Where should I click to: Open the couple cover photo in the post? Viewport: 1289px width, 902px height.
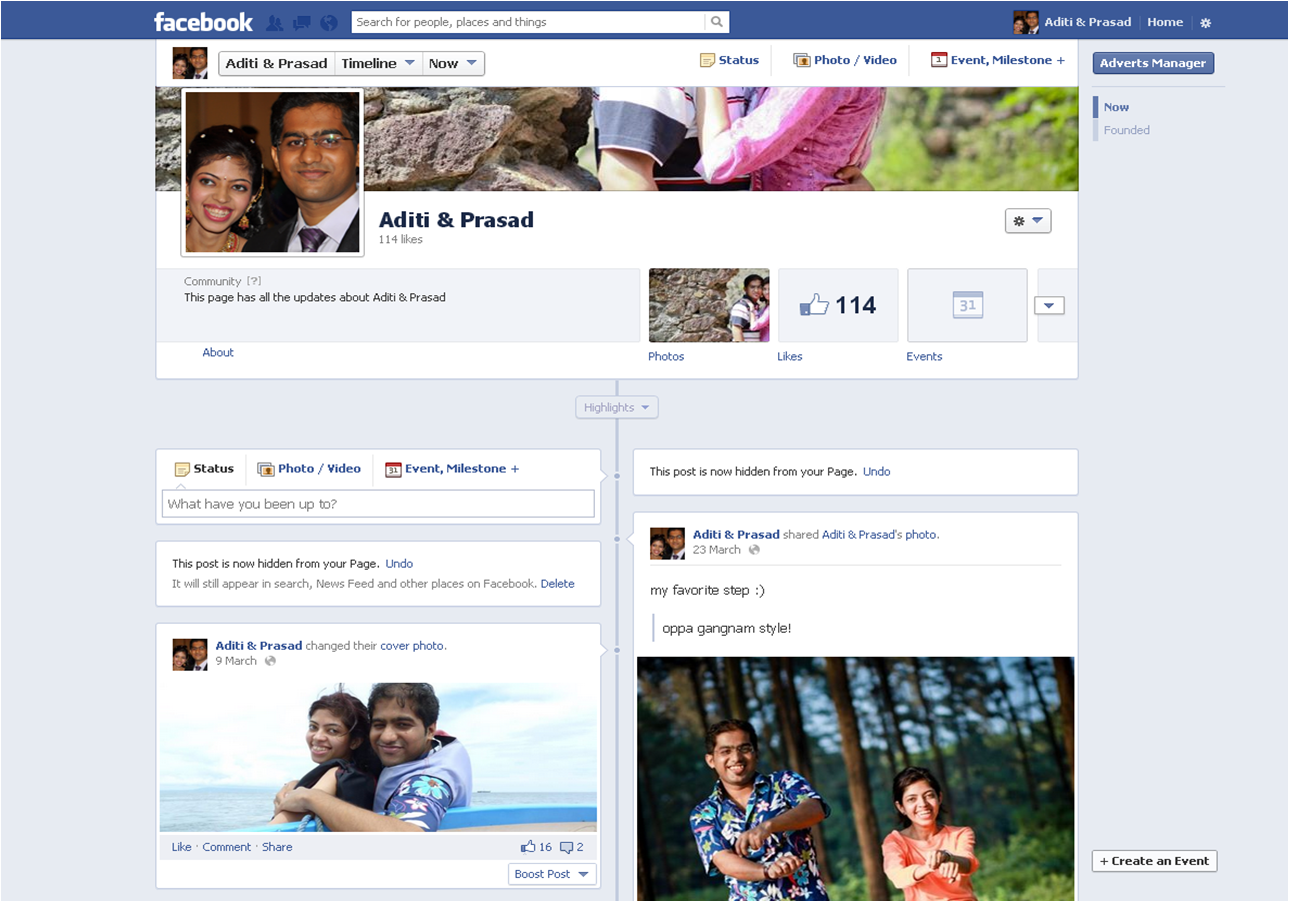coord(378,757)
